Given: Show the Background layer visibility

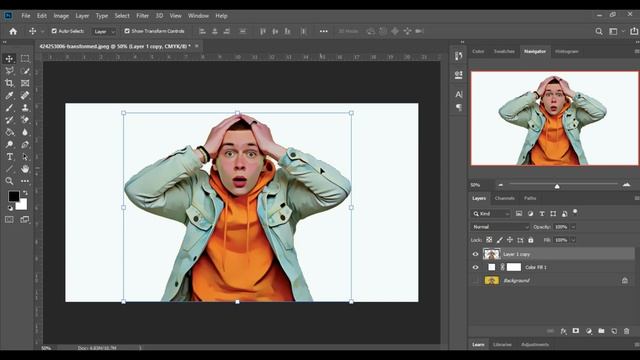Looking at the screenshot, I should click(475, 280).
